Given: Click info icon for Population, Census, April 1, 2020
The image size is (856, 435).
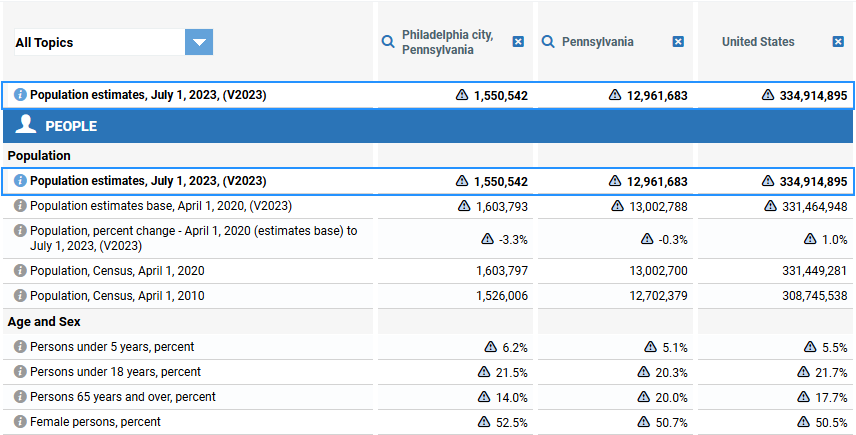Looking at the screenshot, I should (20, 271).
